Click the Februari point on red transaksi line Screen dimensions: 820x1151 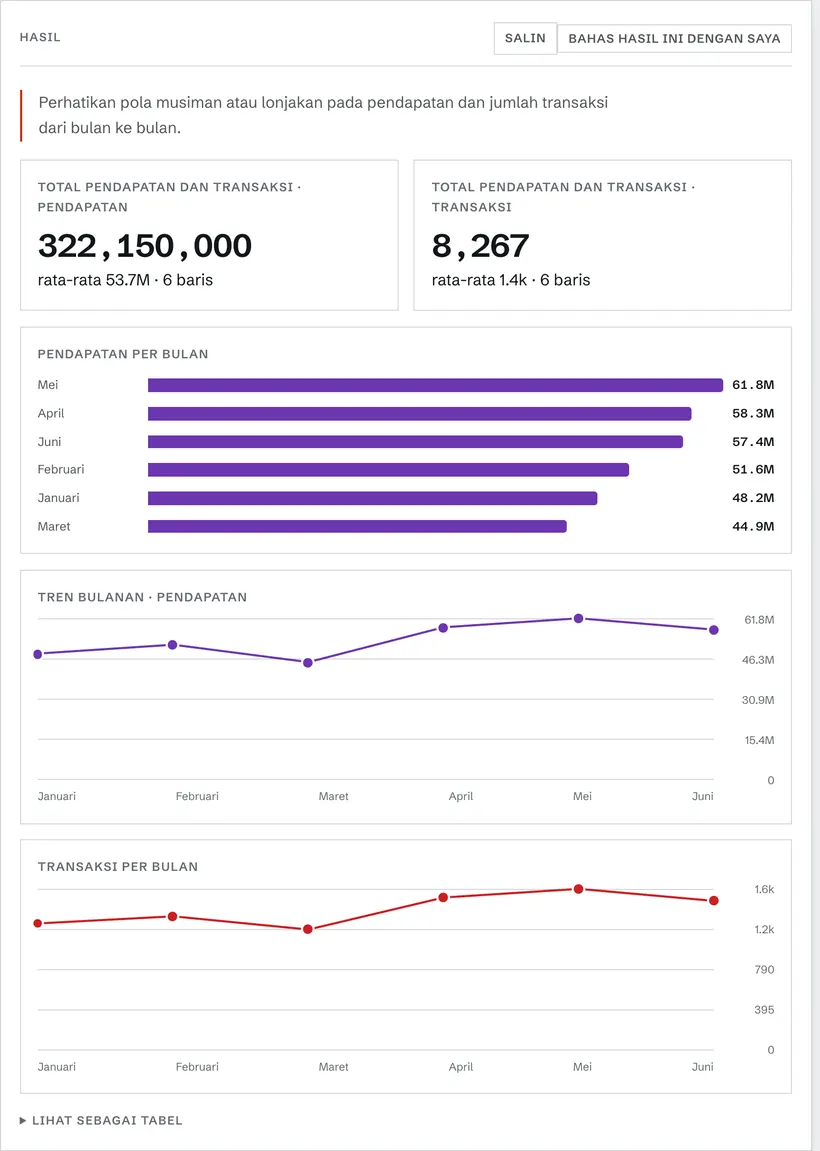173,917
